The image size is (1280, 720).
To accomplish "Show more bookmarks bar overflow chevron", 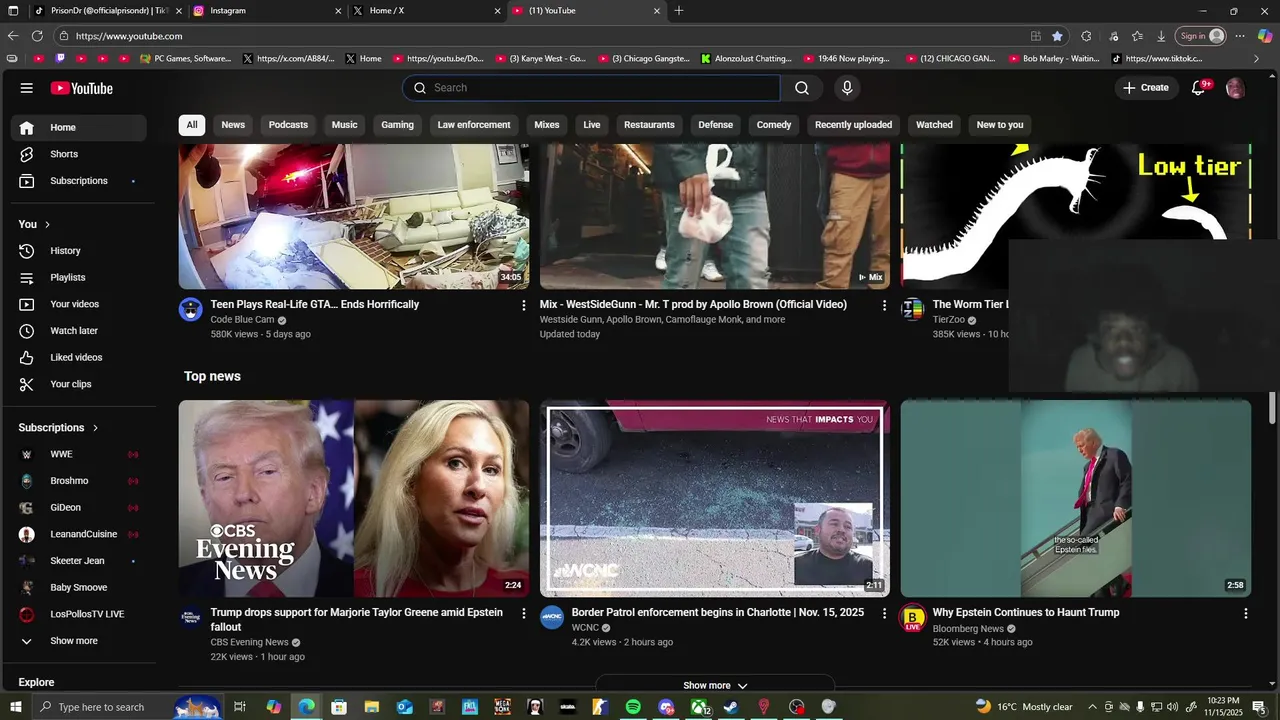I will point(1257,59).
